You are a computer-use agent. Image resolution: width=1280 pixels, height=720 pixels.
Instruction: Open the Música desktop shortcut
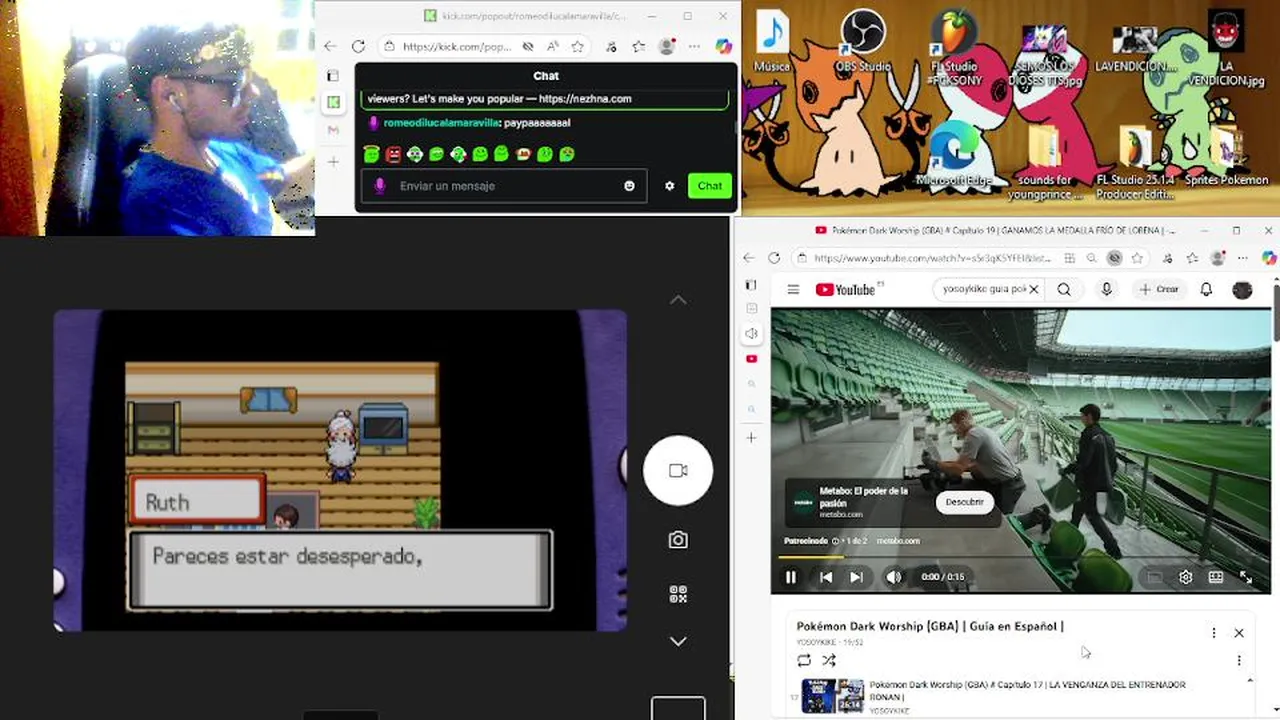tap(772, 43)
